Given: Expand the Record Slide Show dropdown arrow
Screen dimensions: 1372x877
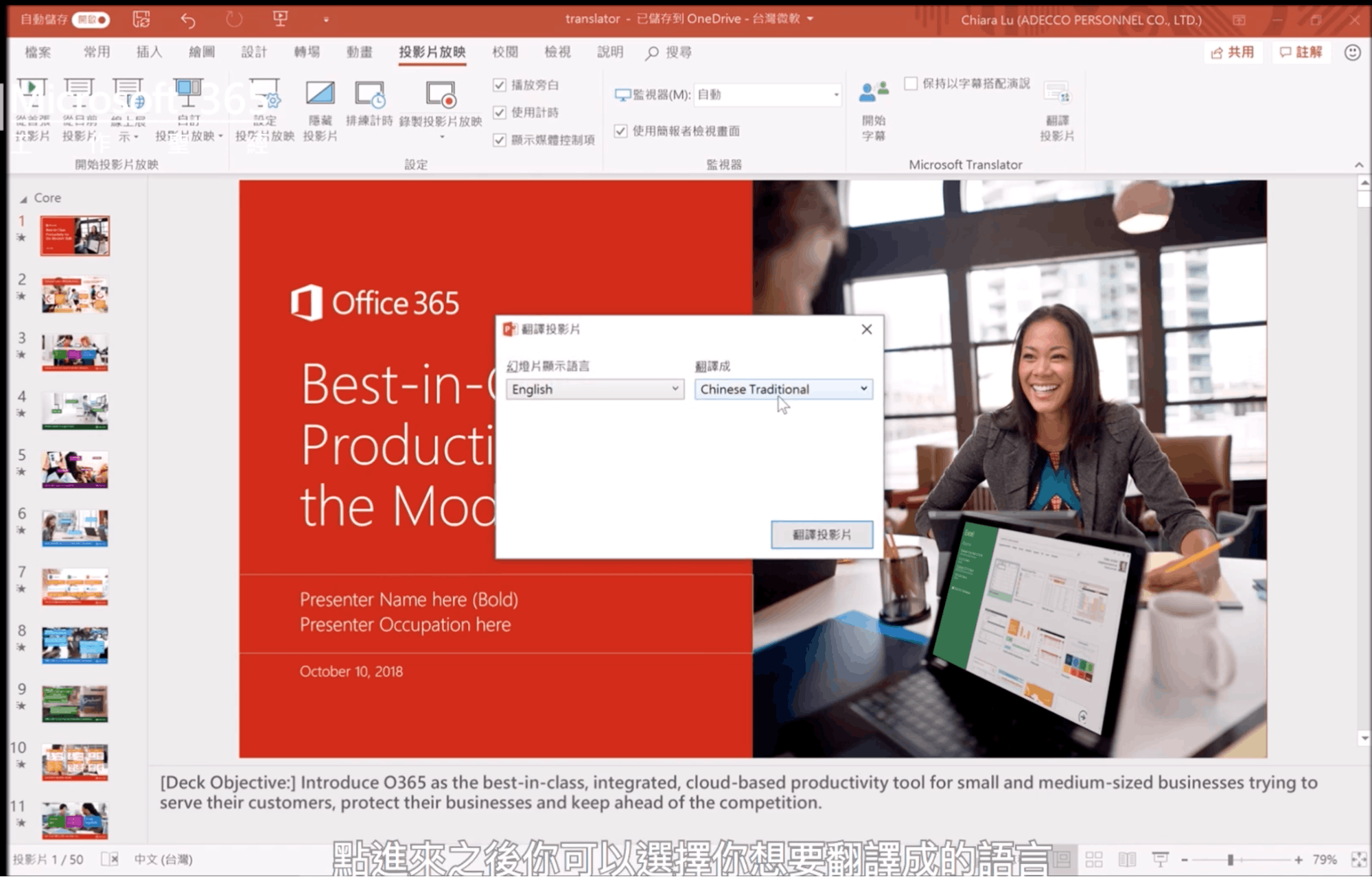Looking at the screenshot, I should 442,137.
